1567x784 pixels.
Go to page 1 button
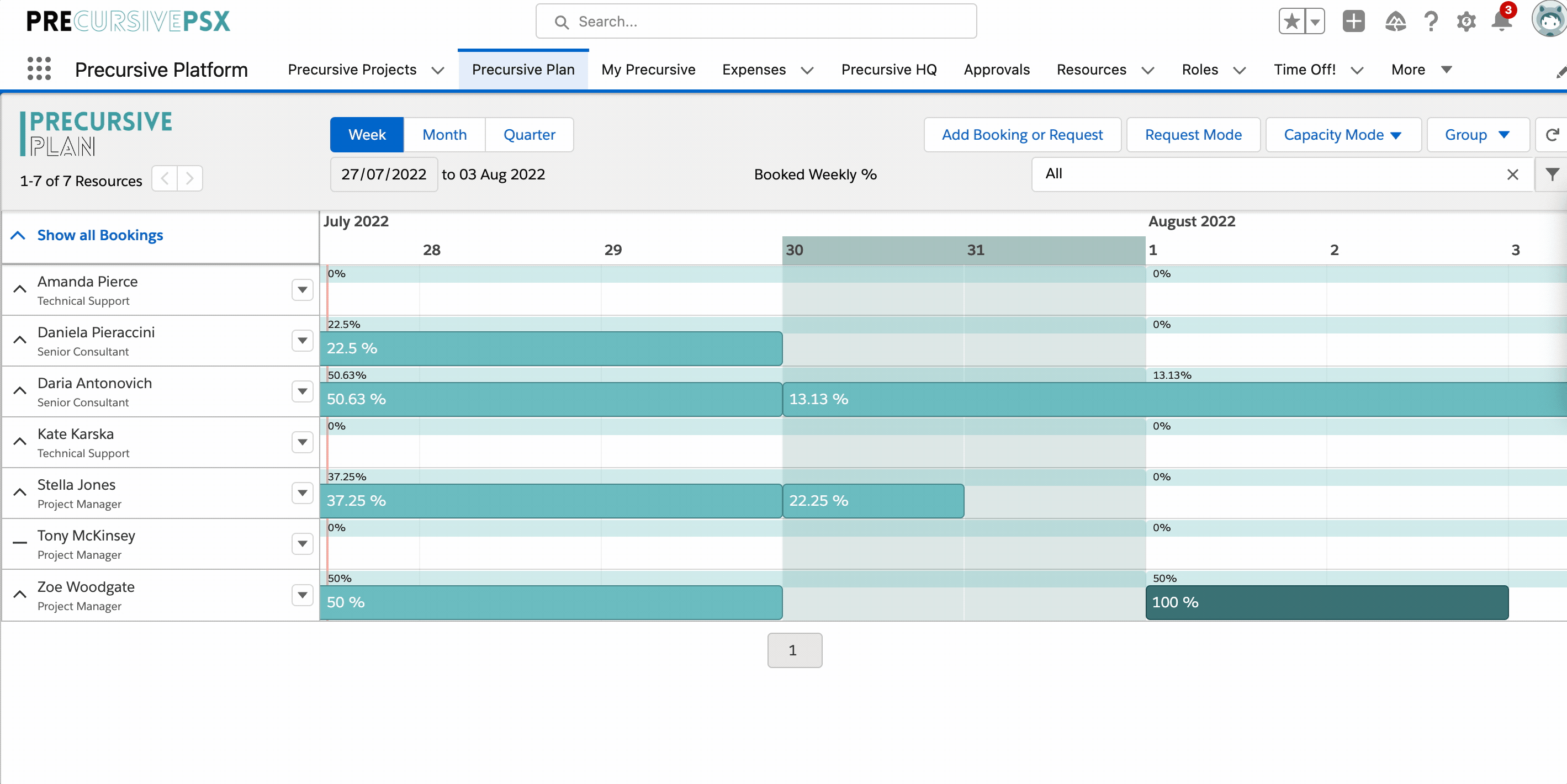[795, 650]
